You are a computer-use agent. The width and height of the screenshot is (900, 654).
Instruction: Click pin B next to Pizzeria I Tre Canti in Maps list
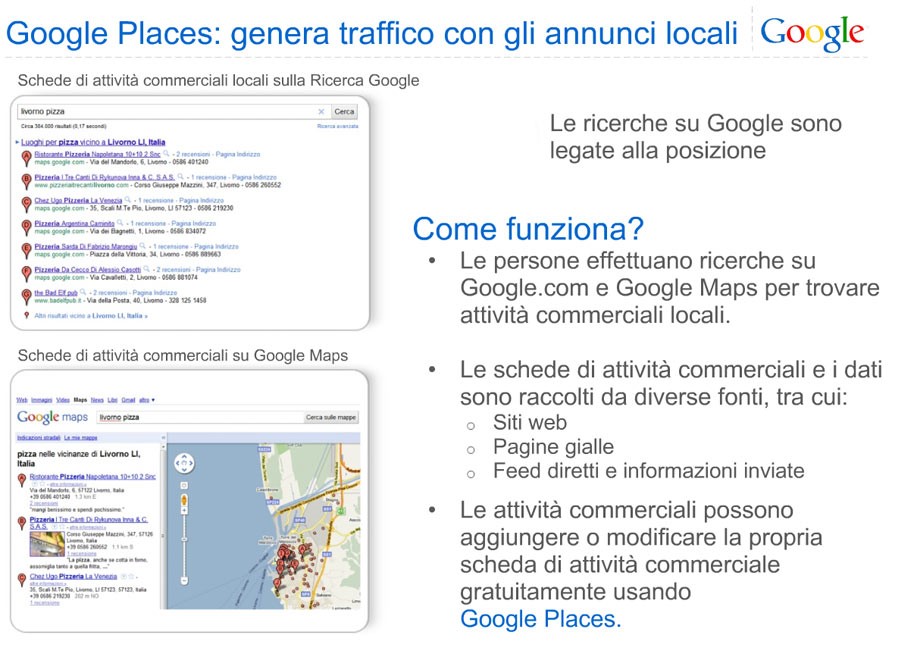pos(22,523)
